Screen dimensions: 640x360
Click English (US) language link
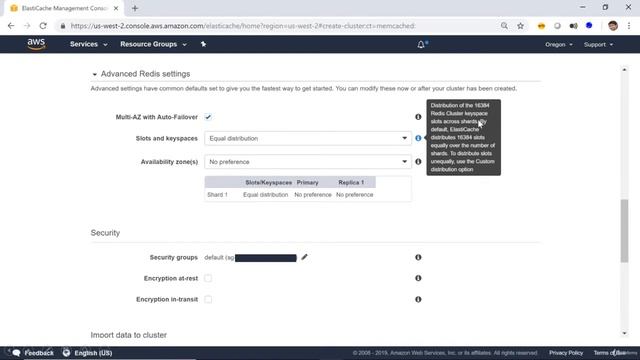[93, 353]
